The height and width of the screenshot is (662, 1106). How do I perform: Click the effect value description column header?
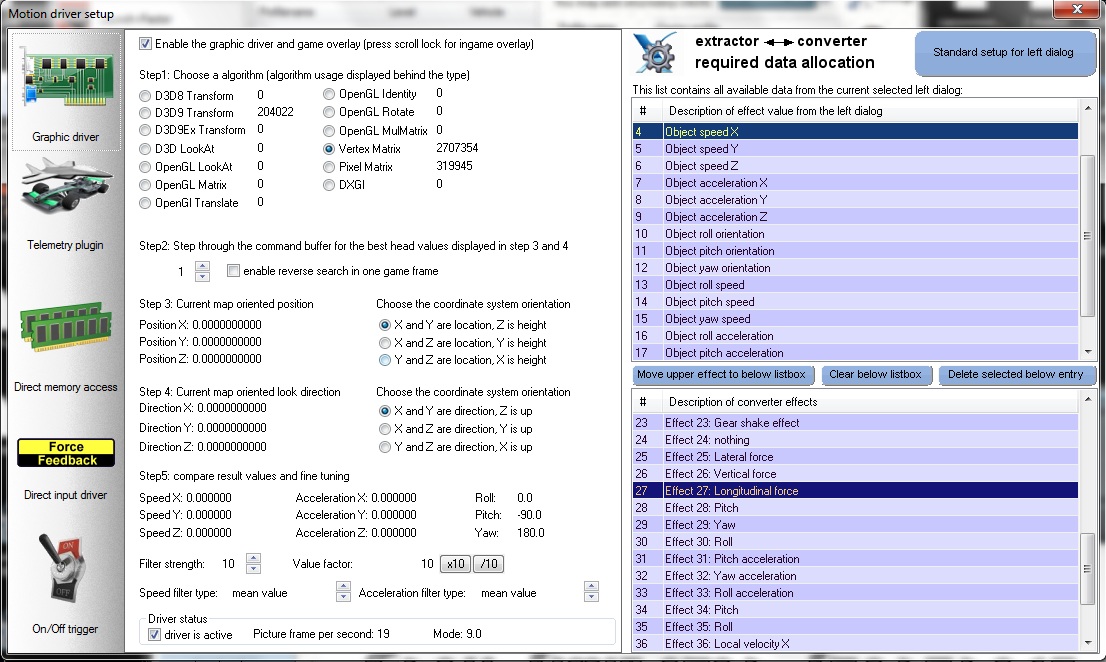click(870, 111)
